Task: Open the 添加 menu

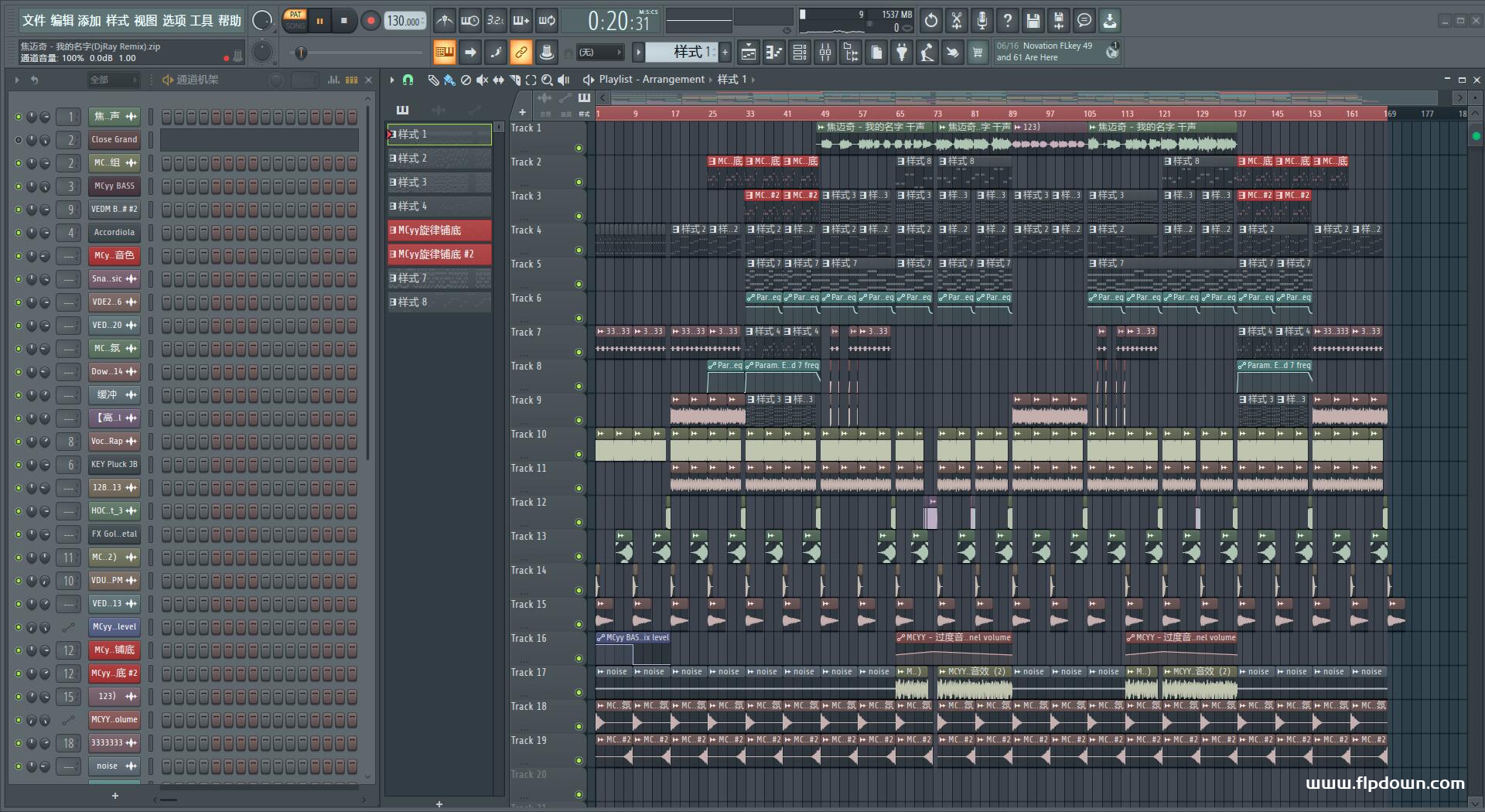Action: pos(90,21)
